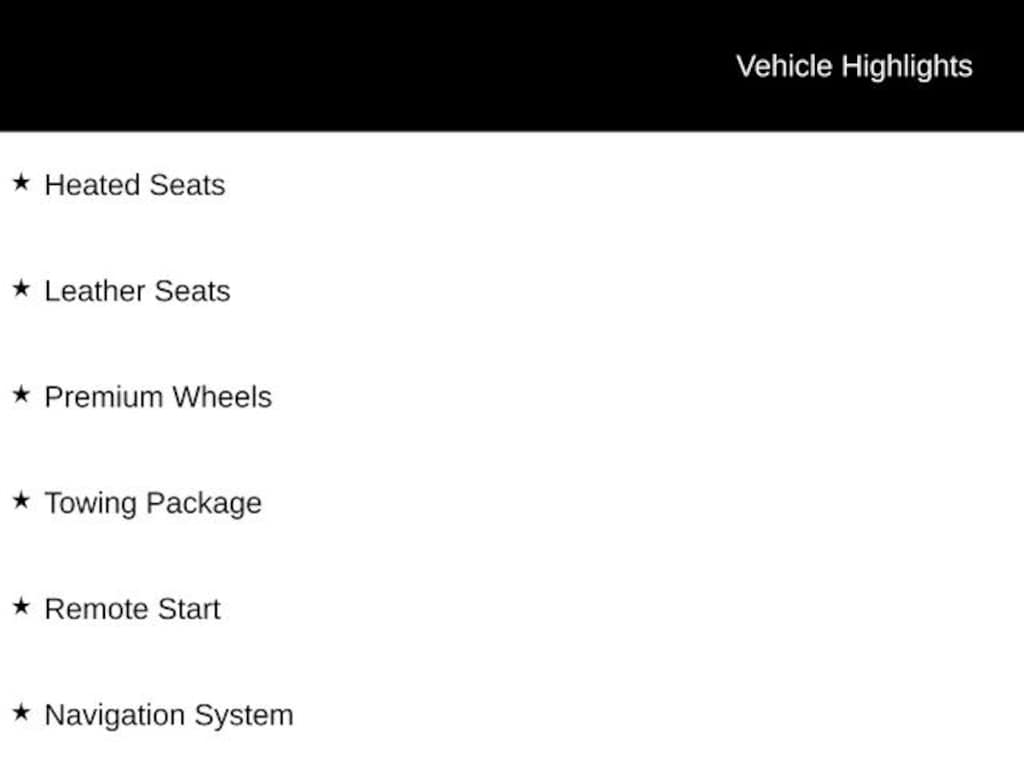The image size is (1024, 768).
Task: Click the word Start in Remote Start
Action: click(x=189, y=609)
